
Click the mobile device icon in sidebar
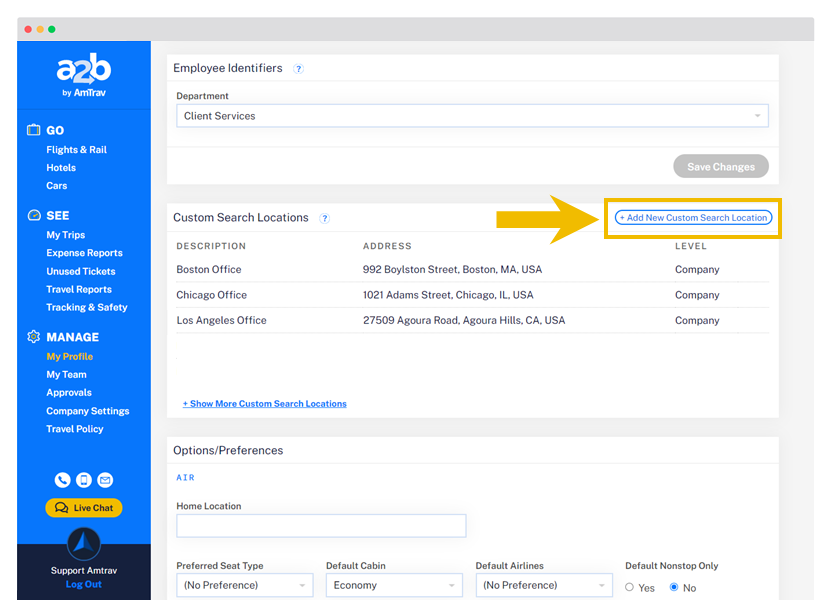coord(84,480)
